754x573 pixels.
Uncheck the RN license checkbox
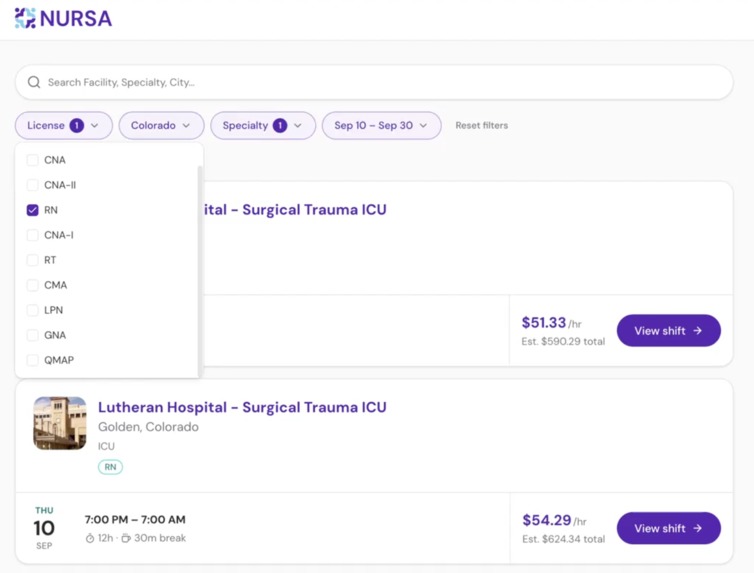coord(32,210)
